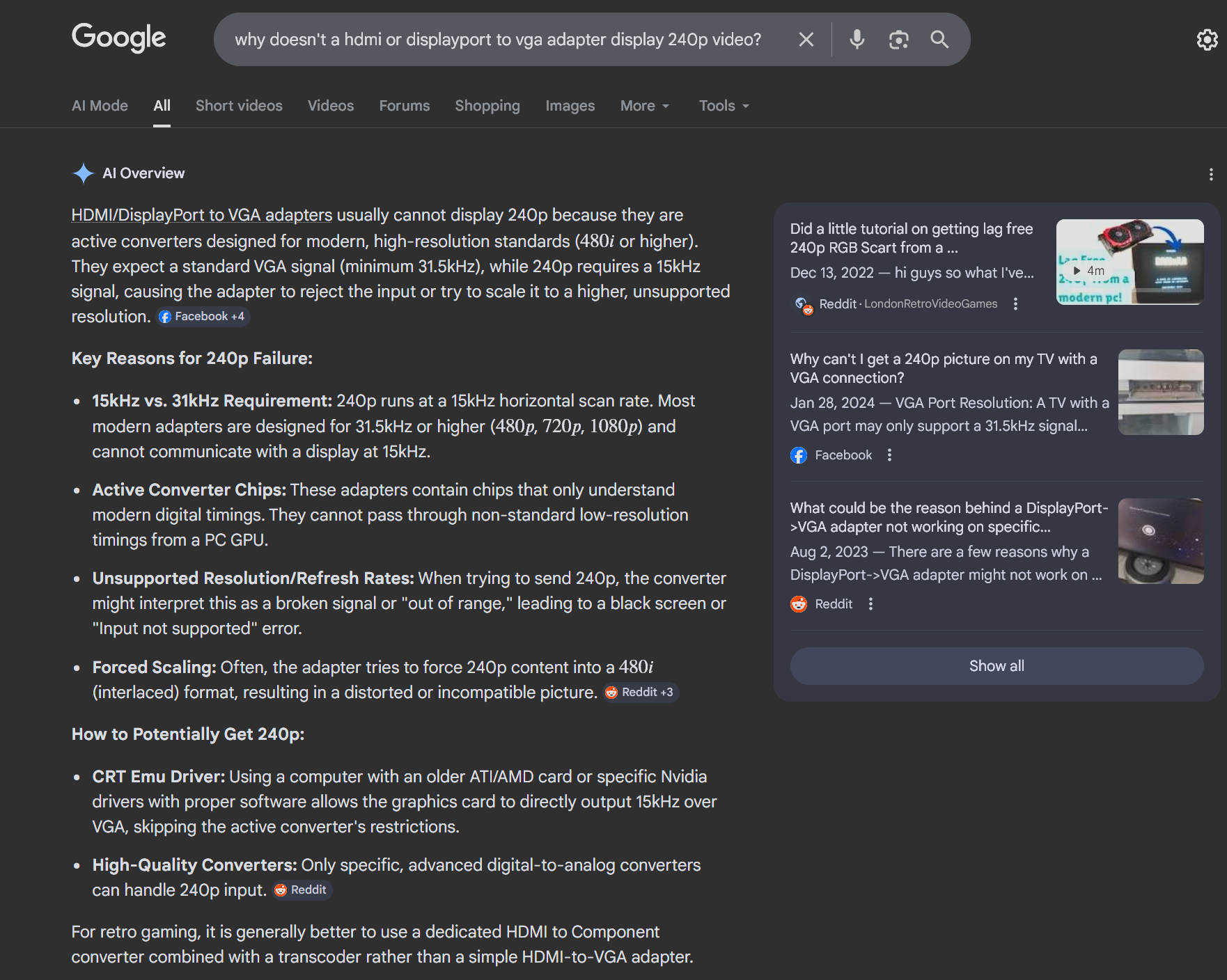Viewport: 1227px width, 980px height.
Task: Click the 'Key Reasons for 240p Failure:' heading
Action: coord(192,358)
